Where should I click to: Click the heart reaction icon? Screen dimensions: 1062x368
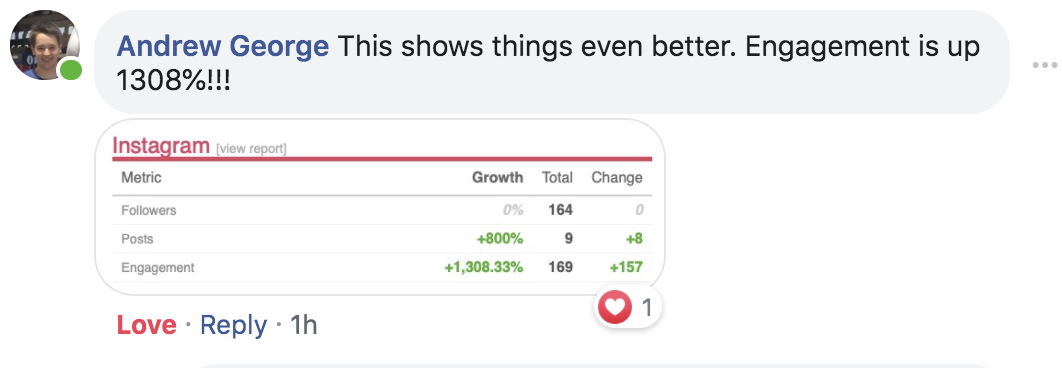coord(614,308)
